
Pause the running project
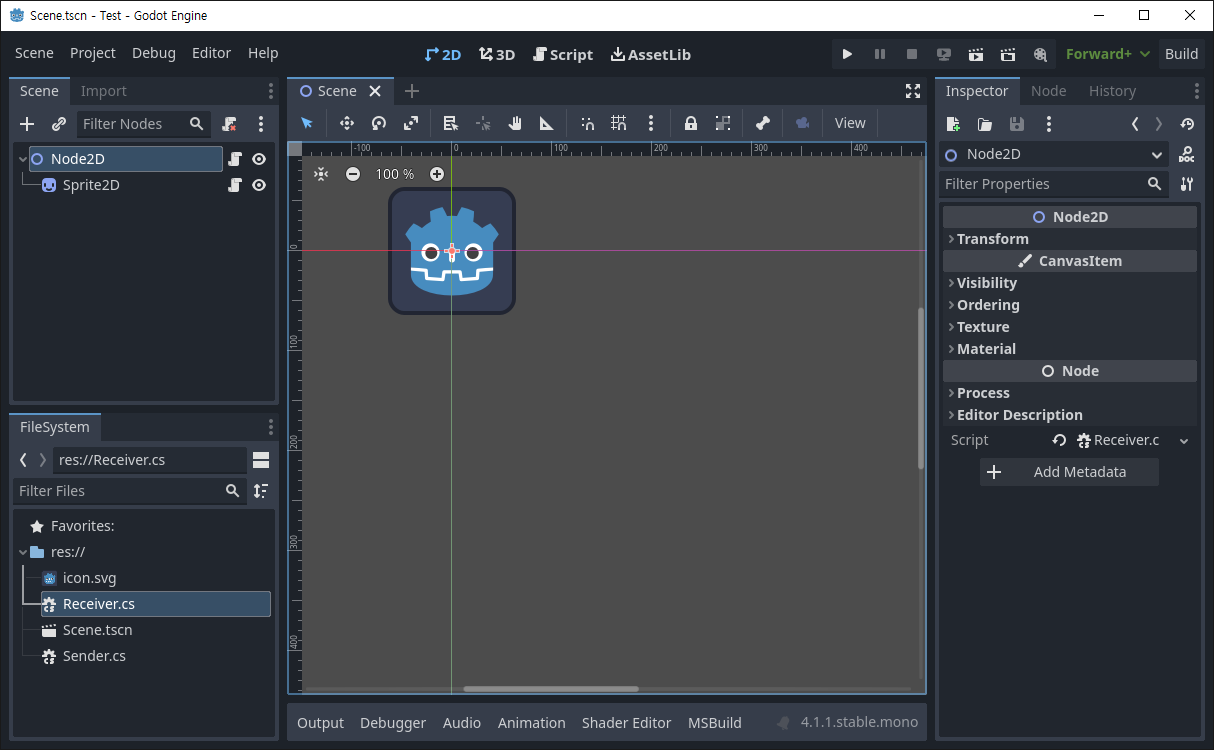point(880,54)
